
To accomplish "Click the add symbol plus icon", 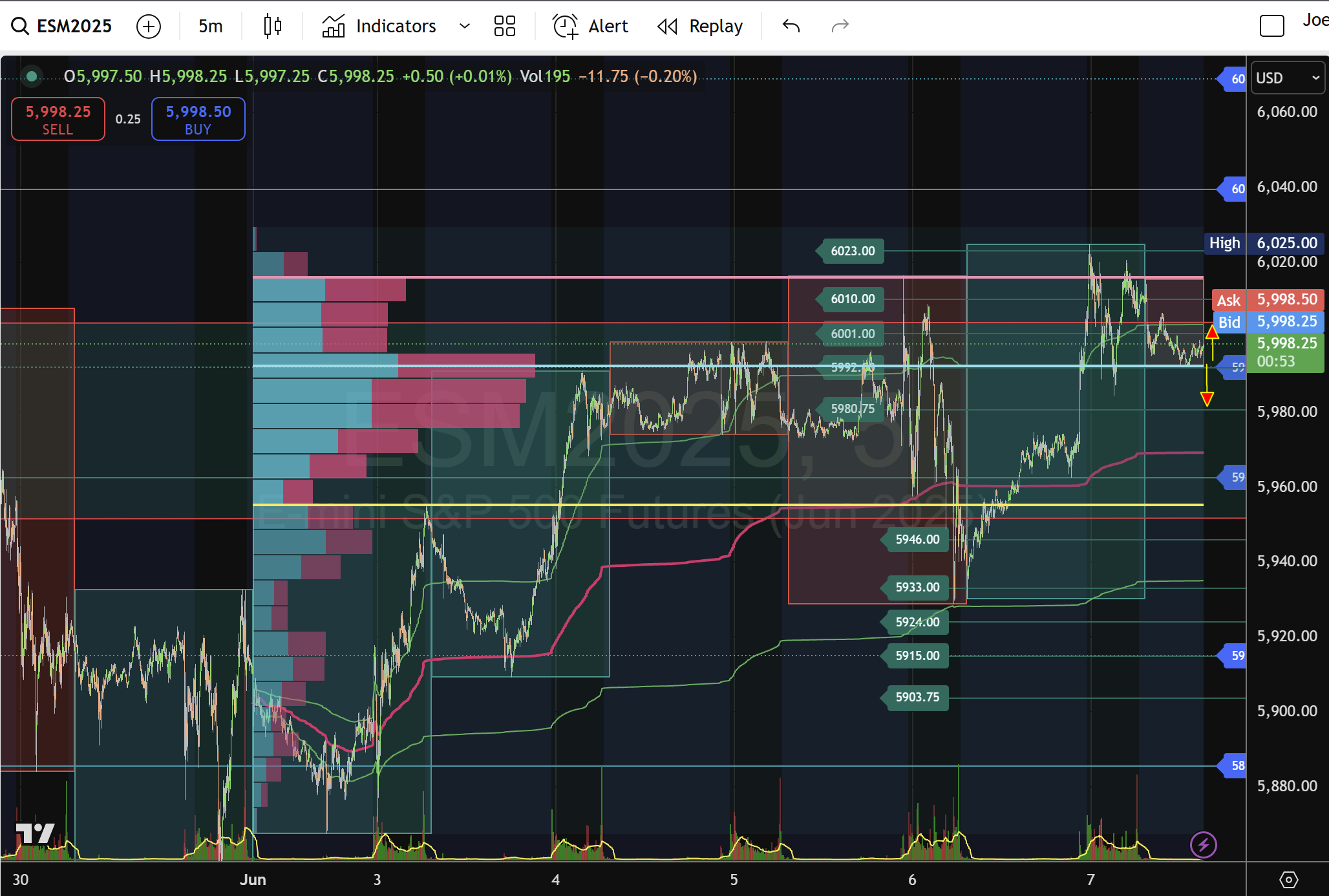I will click(x=149, y=27).
